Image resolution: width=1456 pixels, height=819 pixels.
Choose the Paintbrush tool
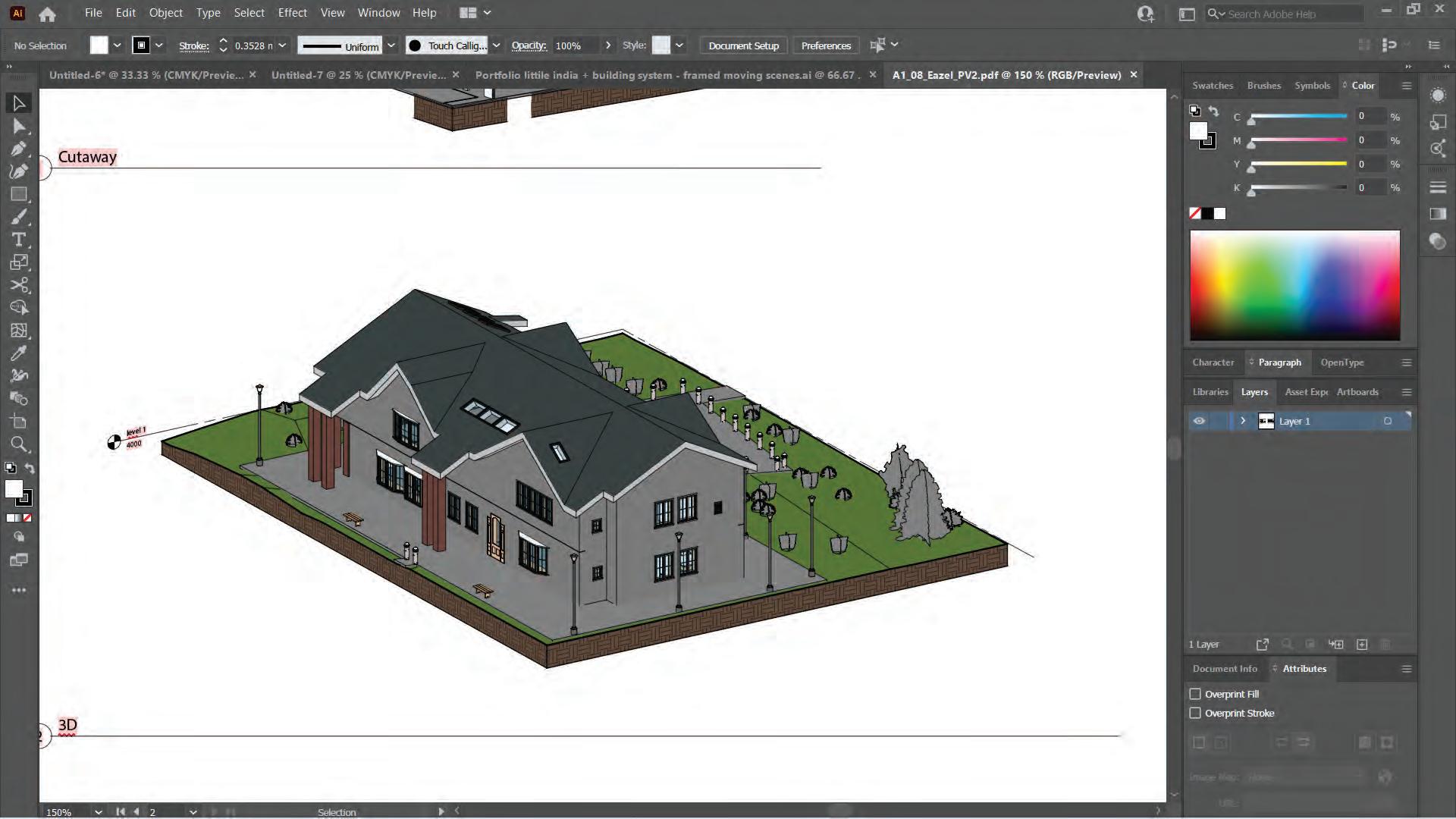coord(19,217)
